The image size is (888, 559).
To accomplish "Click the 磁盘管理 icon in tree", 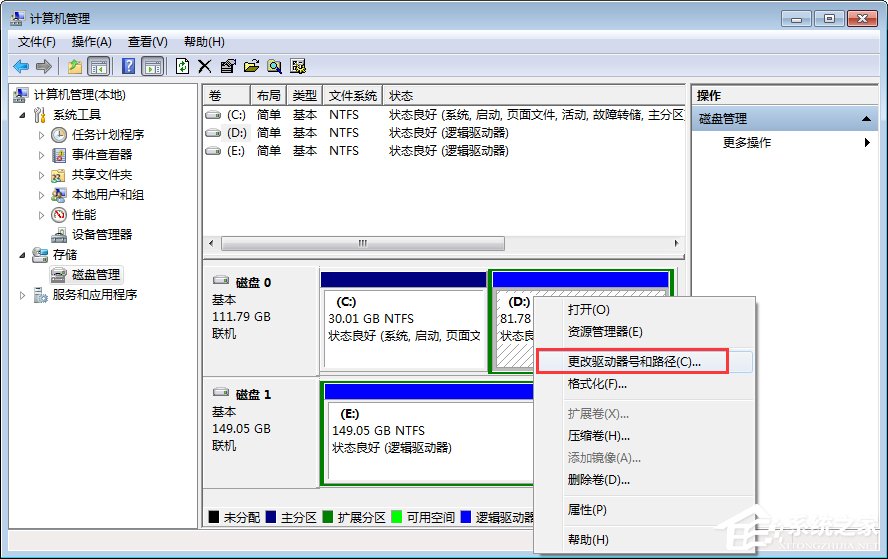I will [59, 275].
